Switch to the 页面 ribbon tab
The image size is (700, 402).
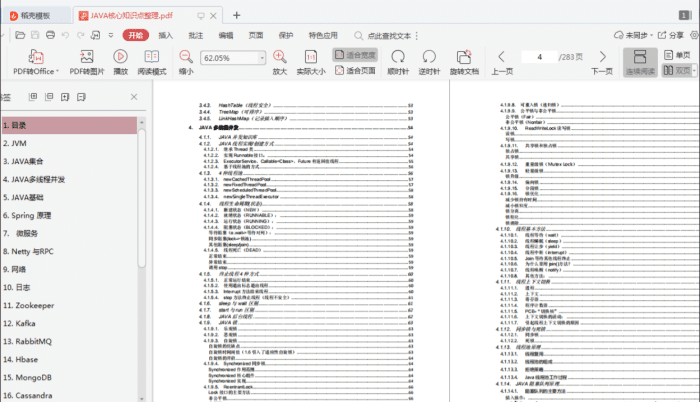[x=256, y=35]
